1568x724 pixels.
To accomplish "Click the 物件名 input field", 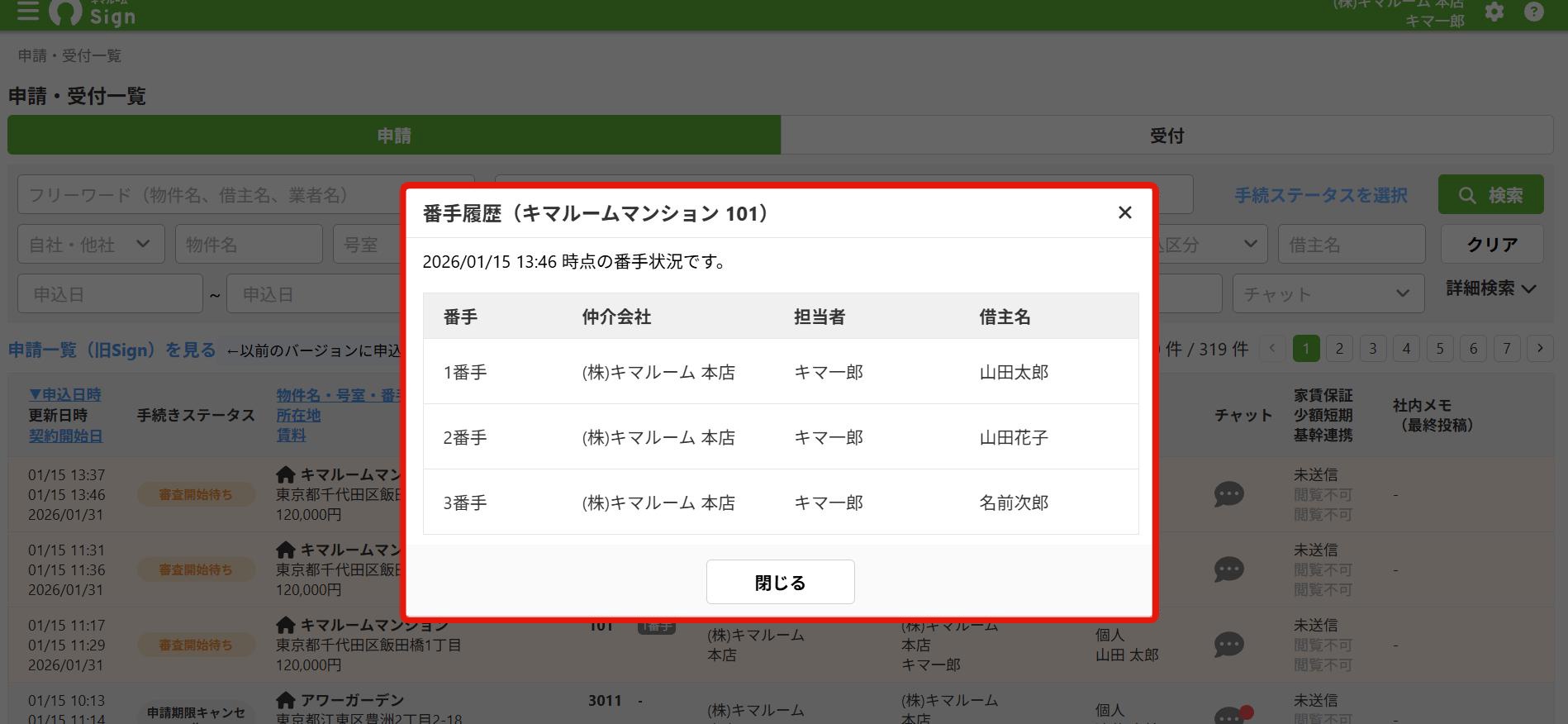I will (x=249, y=245).
